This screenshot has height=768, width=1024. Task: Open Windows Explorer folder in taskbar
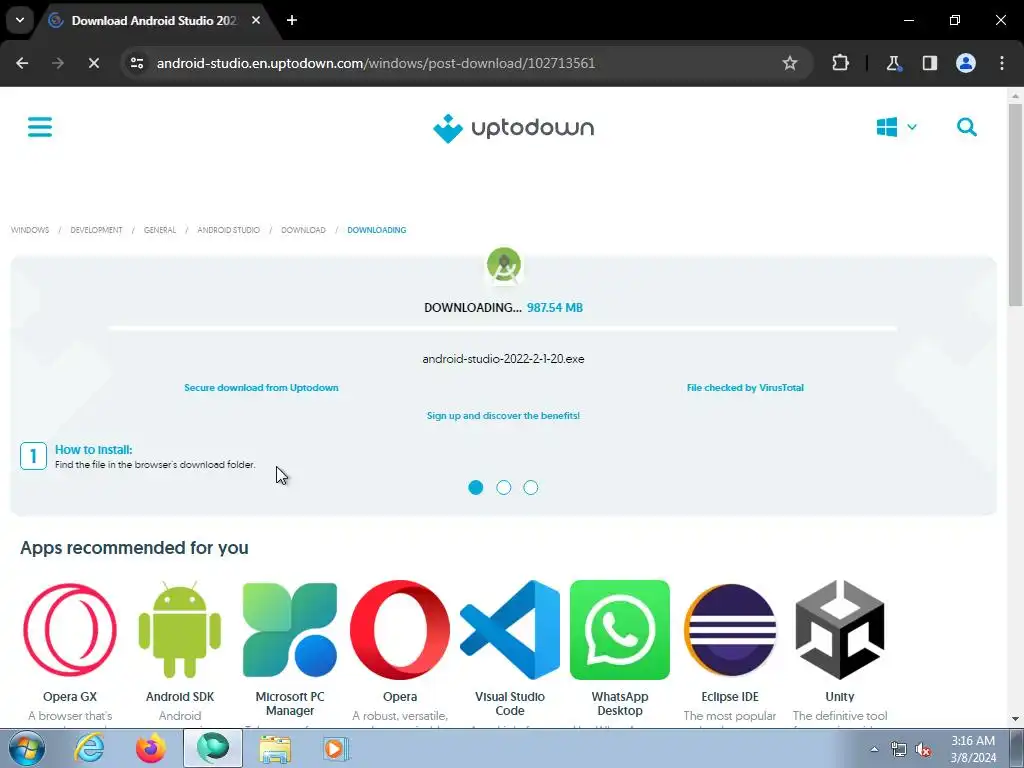(275, 748)
